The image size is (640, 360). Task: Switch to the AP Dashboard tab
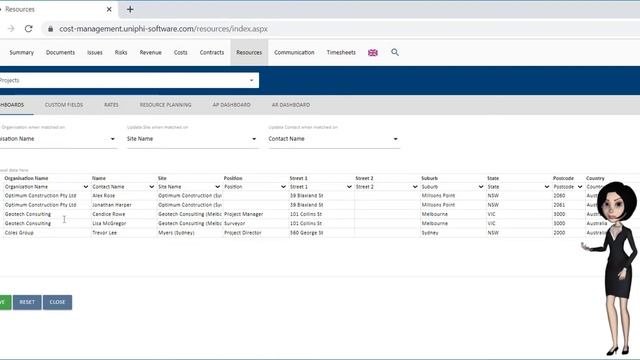(x=231, y=105)
